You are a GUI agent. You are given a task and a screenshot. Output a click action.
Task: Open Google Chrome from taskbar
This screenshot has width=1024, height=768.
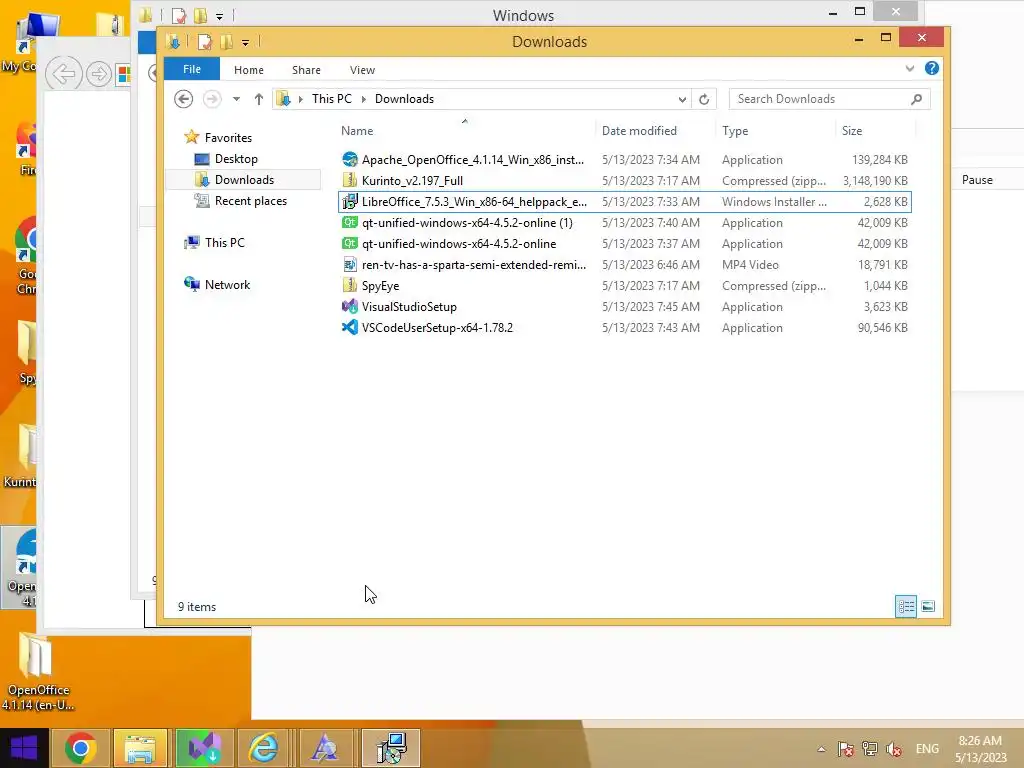[x=80, y=748]
